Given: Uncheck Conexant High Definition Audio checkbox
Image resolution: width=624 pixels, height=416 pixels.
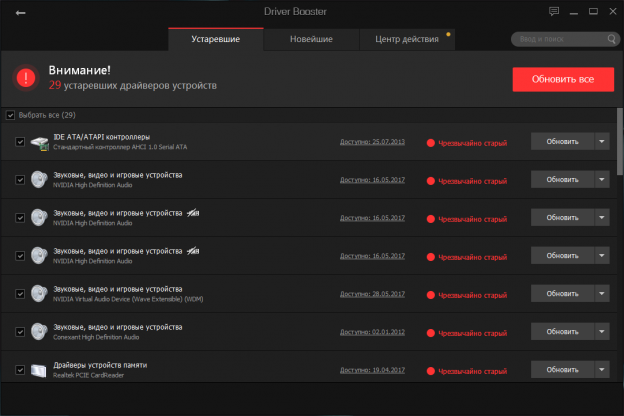Looking at the screenshot, I should pyautogui.click(x=20, y=332).
